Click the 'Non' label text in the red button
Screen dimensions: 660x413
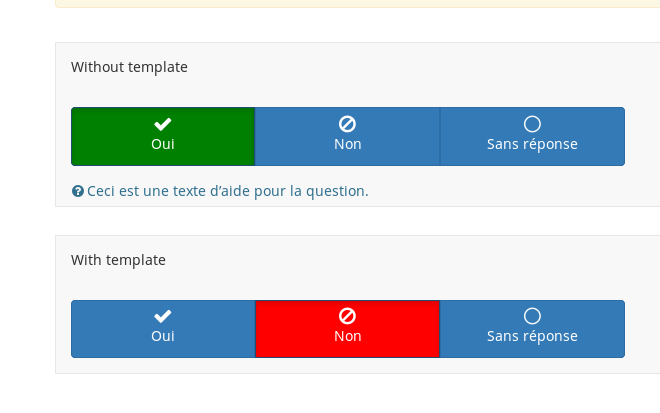tap(347, 337)
